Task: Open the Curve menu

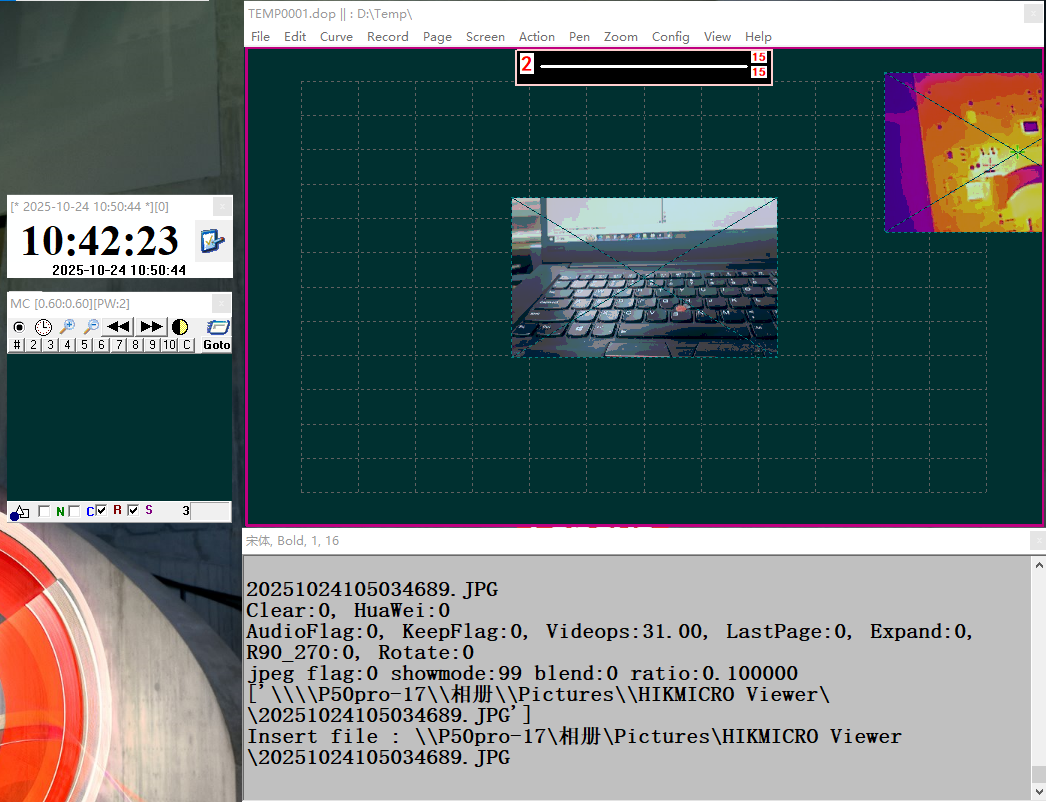Action: pos(336,37)
